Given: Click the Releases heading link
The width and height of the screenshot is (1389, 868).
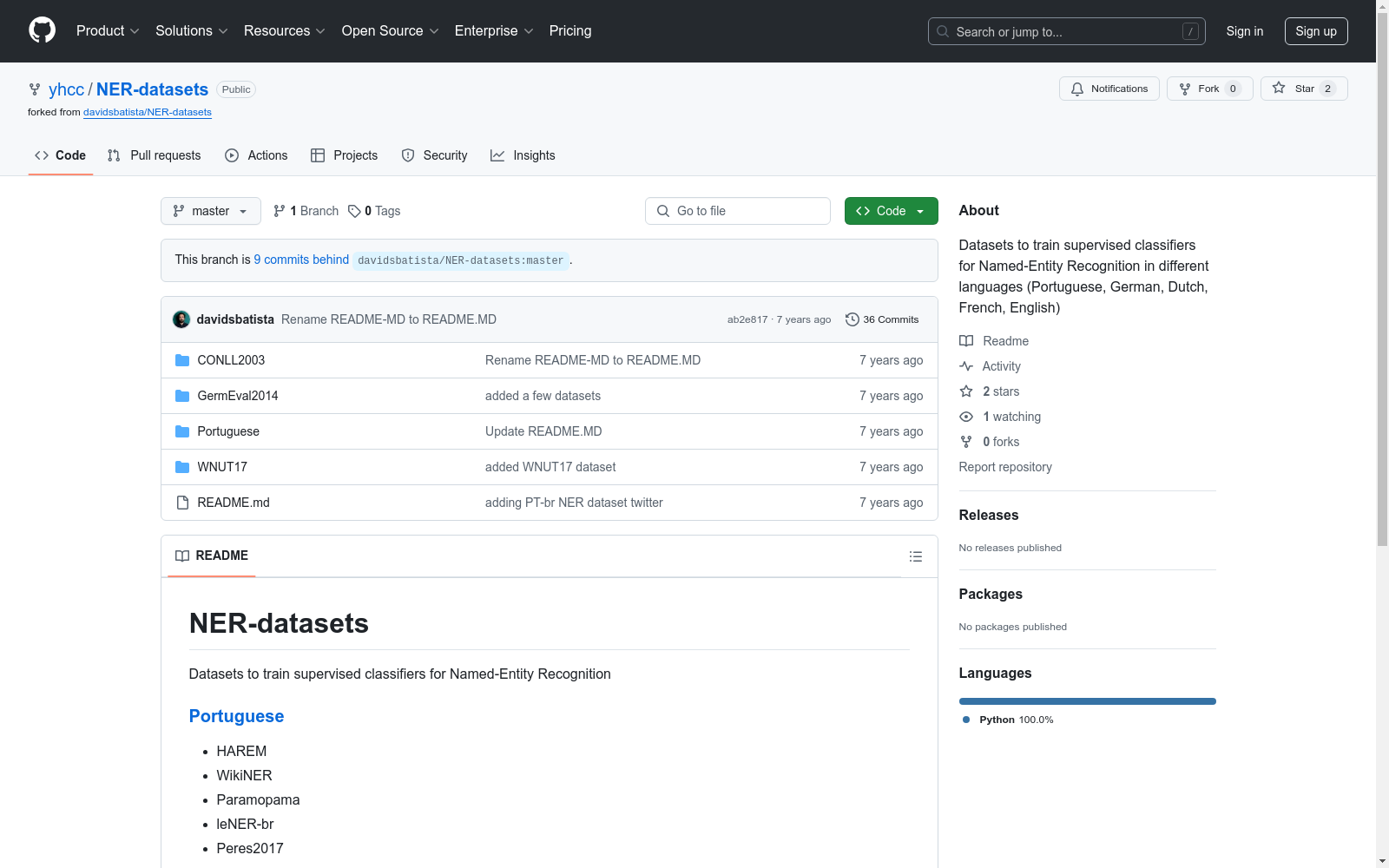Looking at the screenshot, I should point(989,515).
